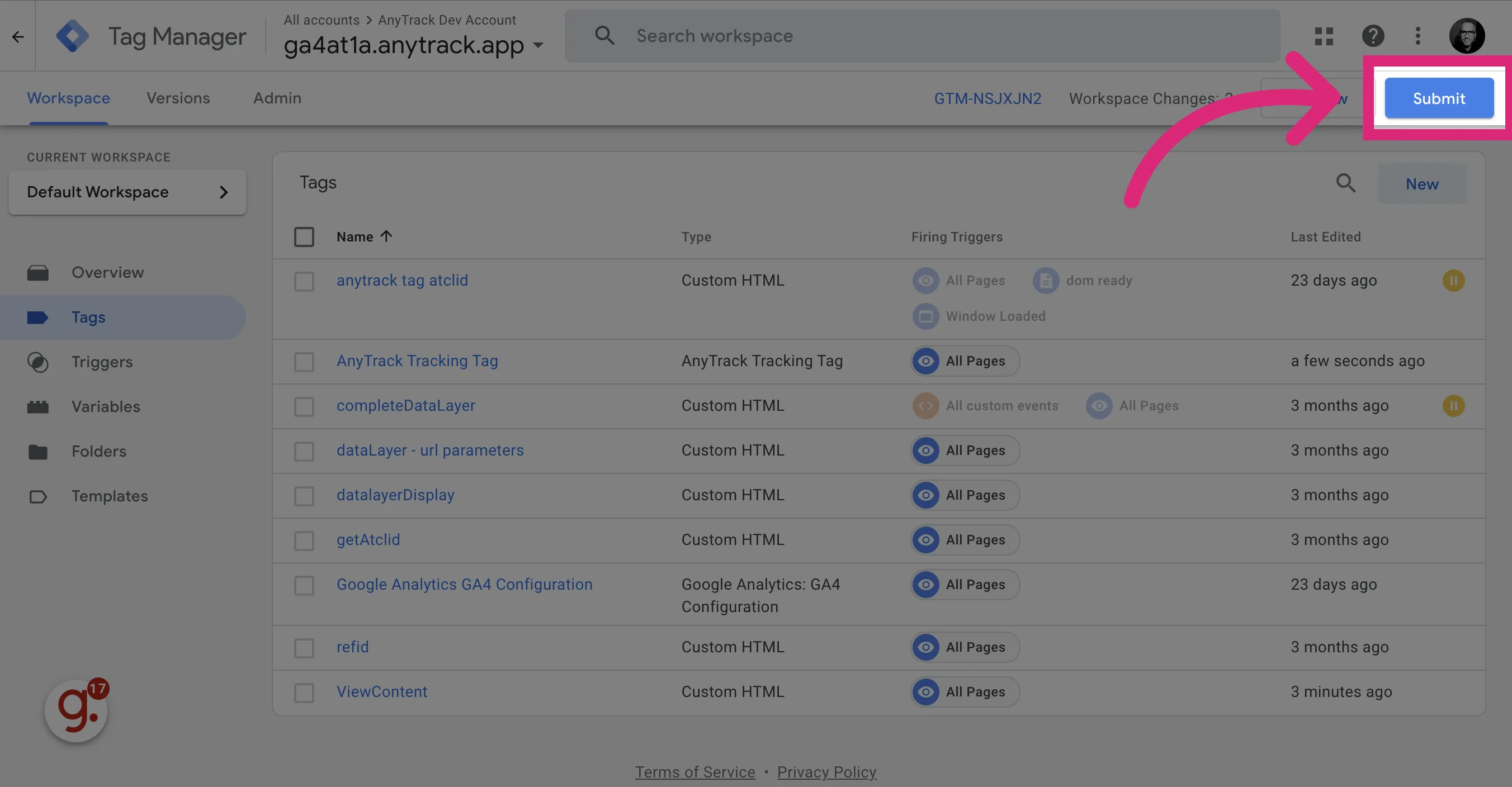1512x787 pixels.
Task: Click the Grammarly badge with 17 notifications
Action: pos(78,710)
